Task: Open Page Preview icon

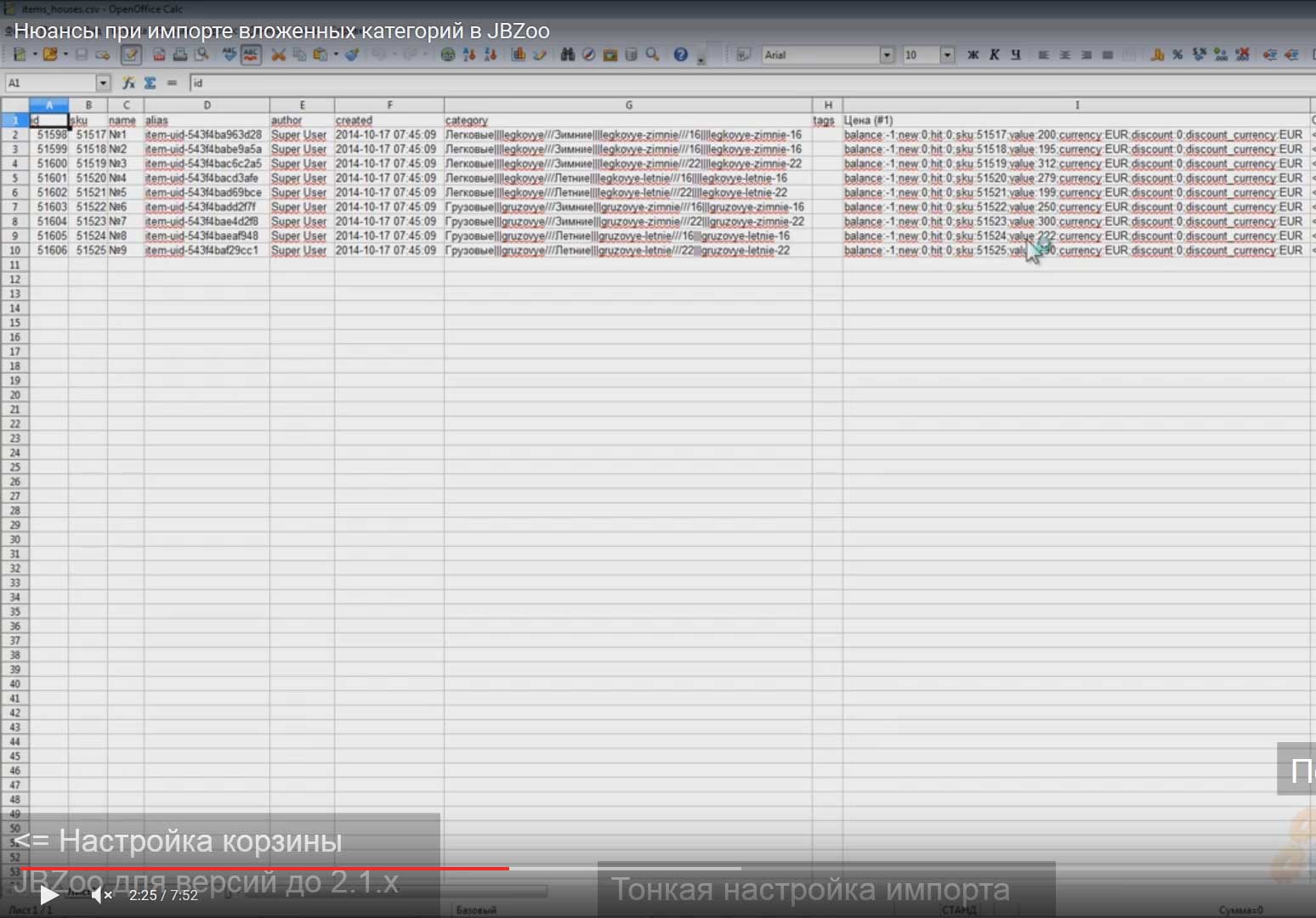Action: click(x=201, y=54)
